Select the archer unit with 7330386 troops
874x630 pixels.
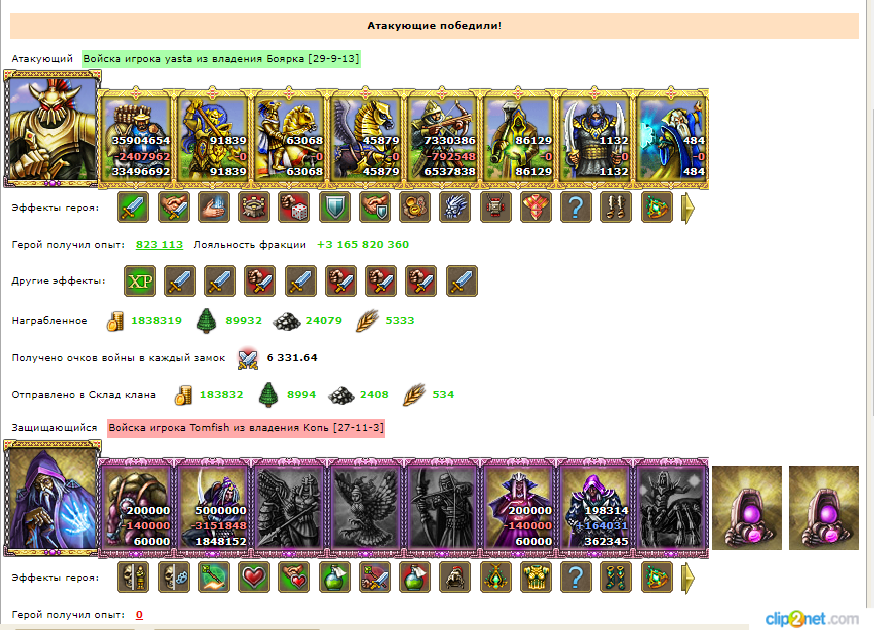point(442,138)
